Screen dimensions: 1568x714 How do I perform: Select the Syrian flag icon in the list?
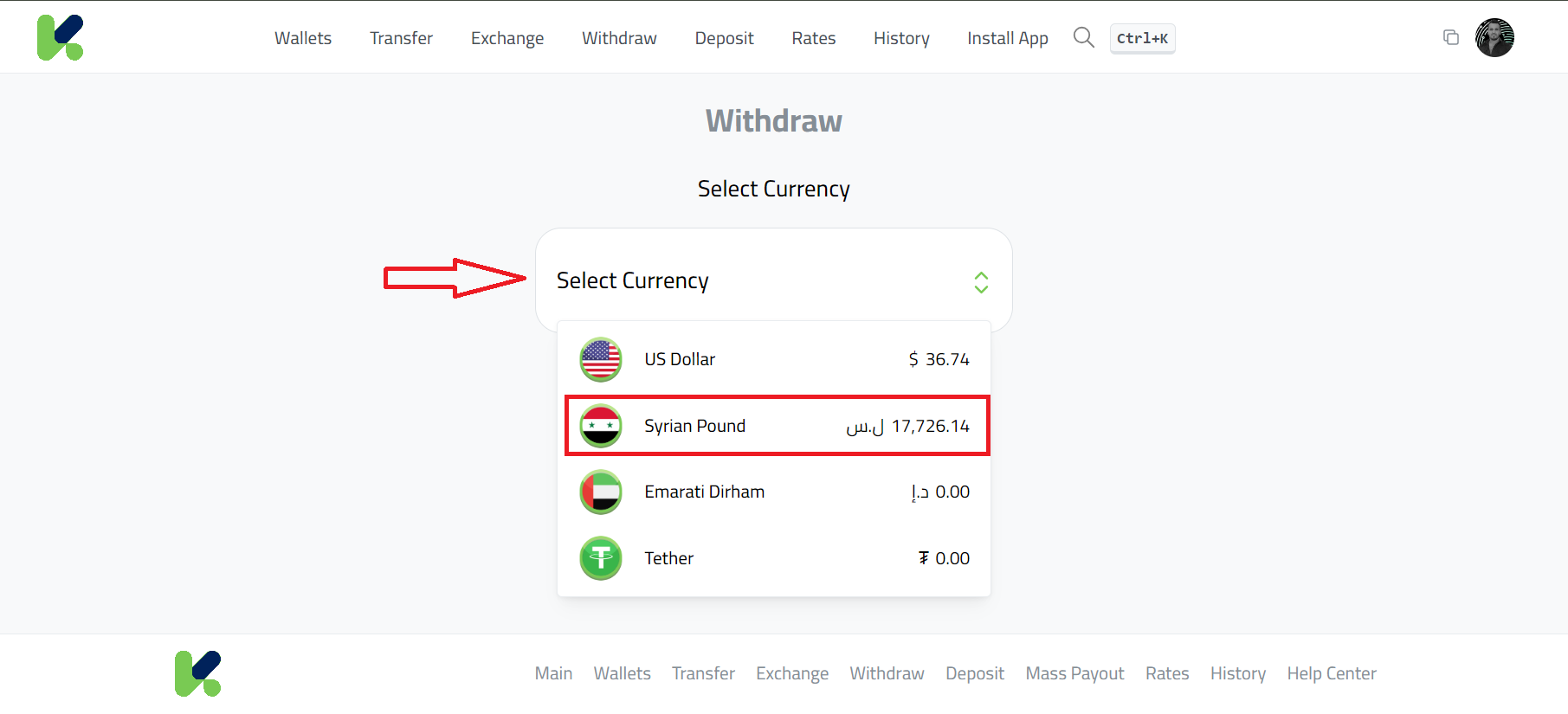601,425
